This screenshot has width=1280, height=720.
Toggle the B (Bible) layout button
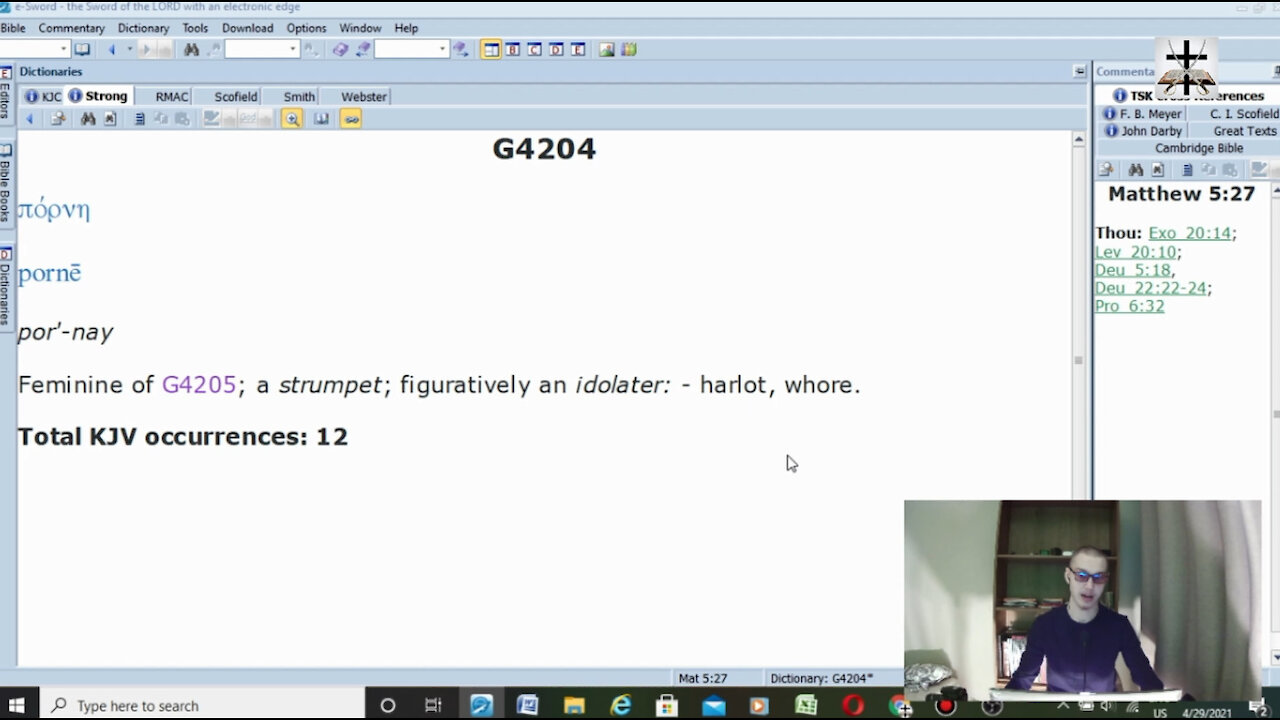click(x=513, y=49)
